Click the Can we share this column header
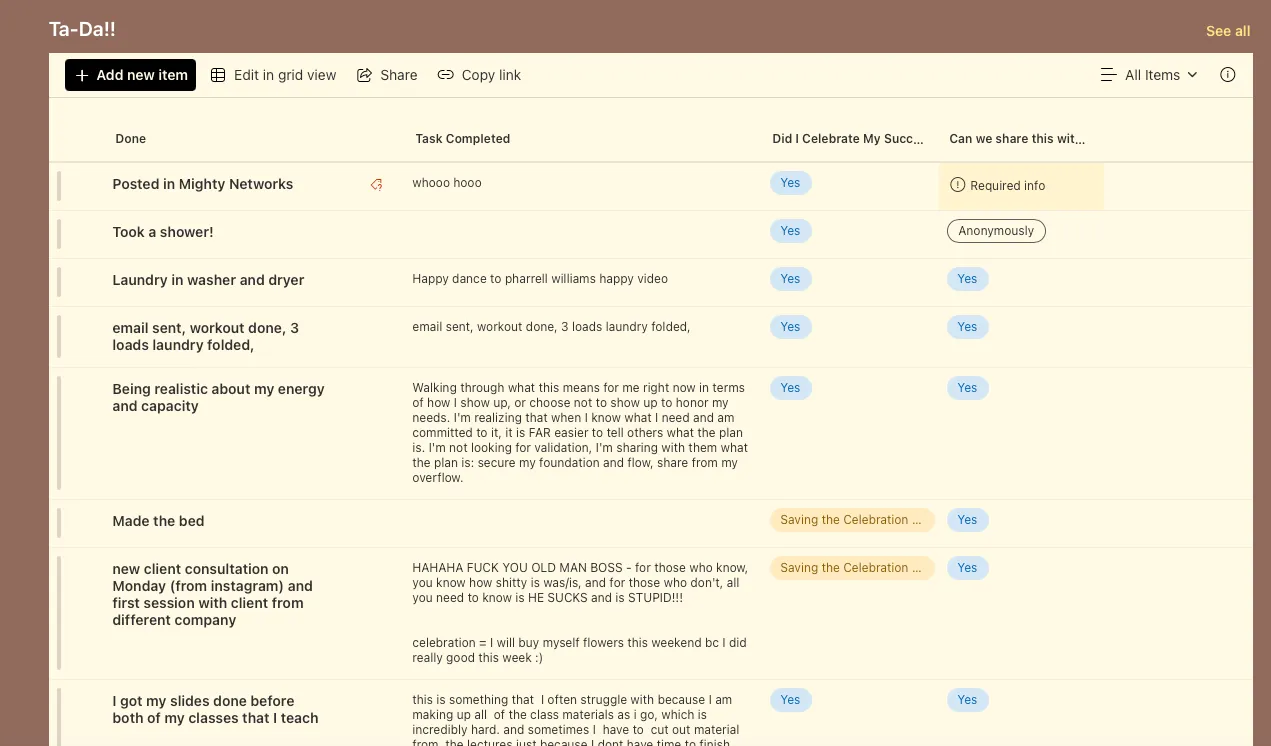This screenshot has height=746, width=1271. pyautogui.click(x=1016, y=139)
